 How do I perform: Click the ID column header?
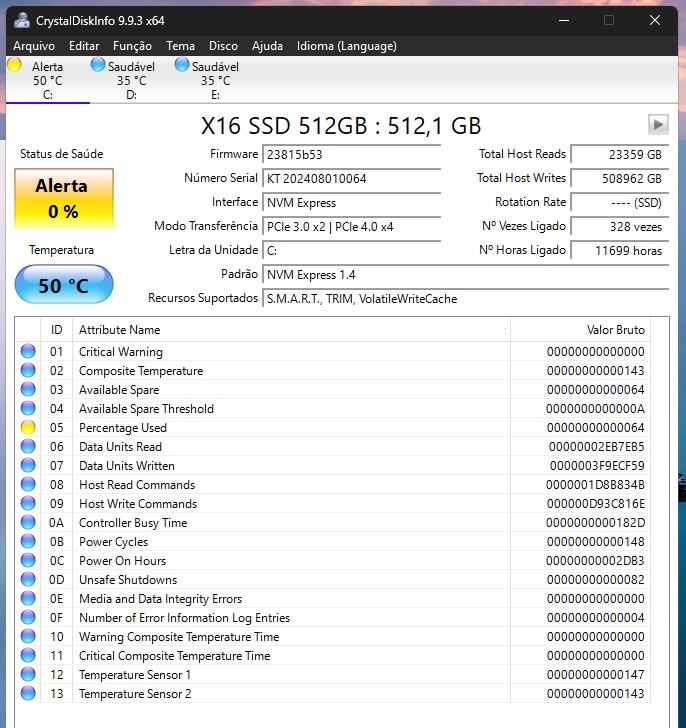pos(57,330)
